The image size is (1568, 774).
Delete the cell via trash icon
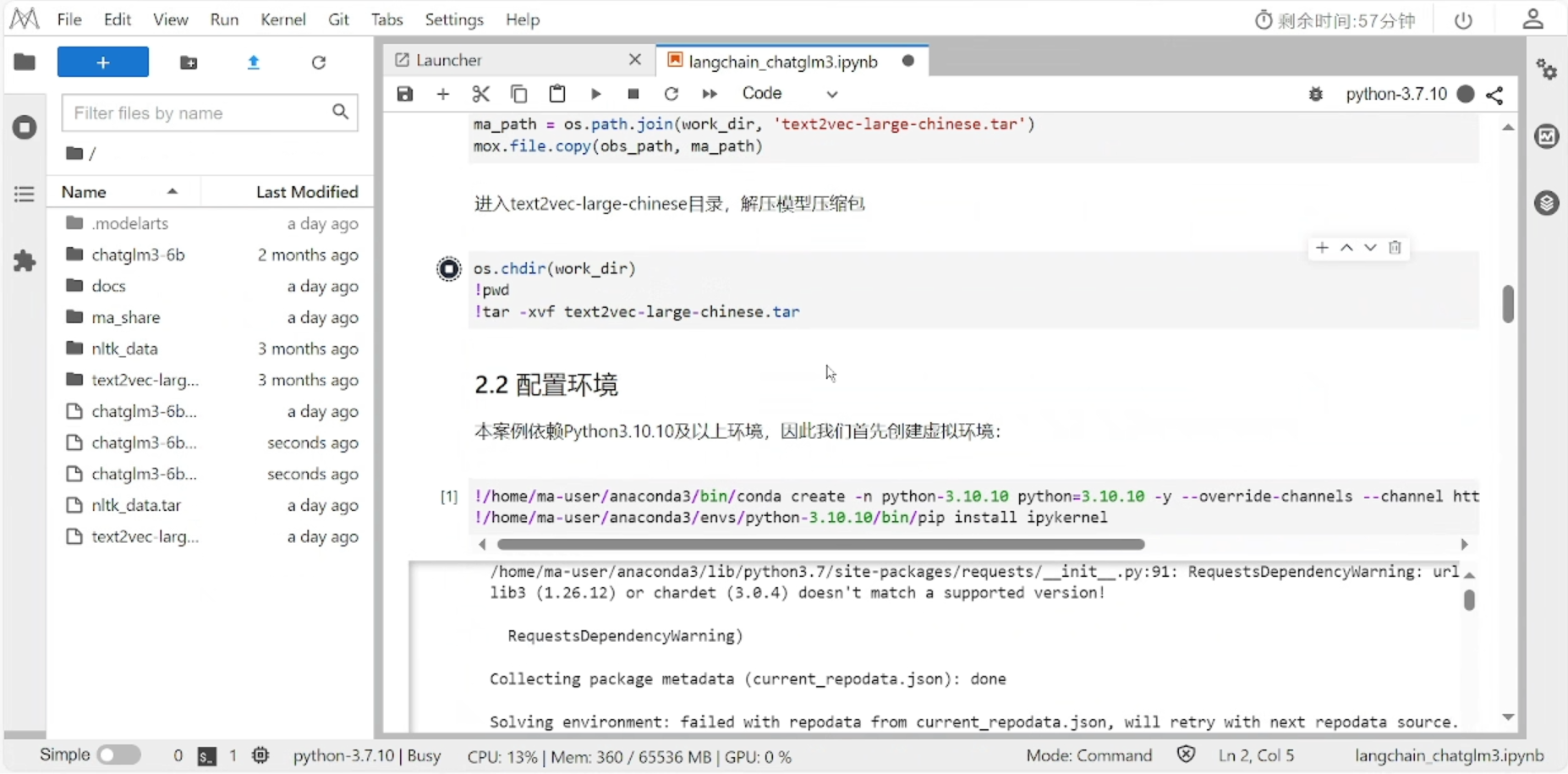tap(1395, 248)
